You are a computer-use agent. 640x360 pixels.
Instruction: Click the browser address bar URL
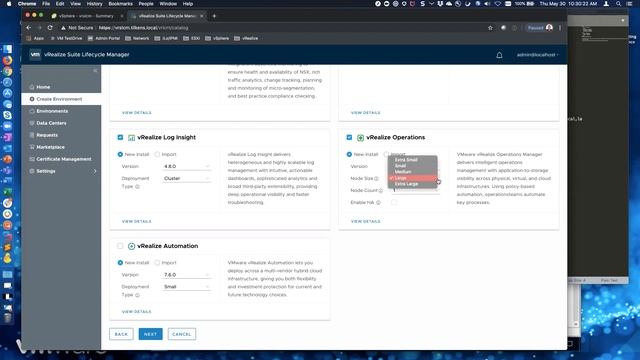pos(143,28)
